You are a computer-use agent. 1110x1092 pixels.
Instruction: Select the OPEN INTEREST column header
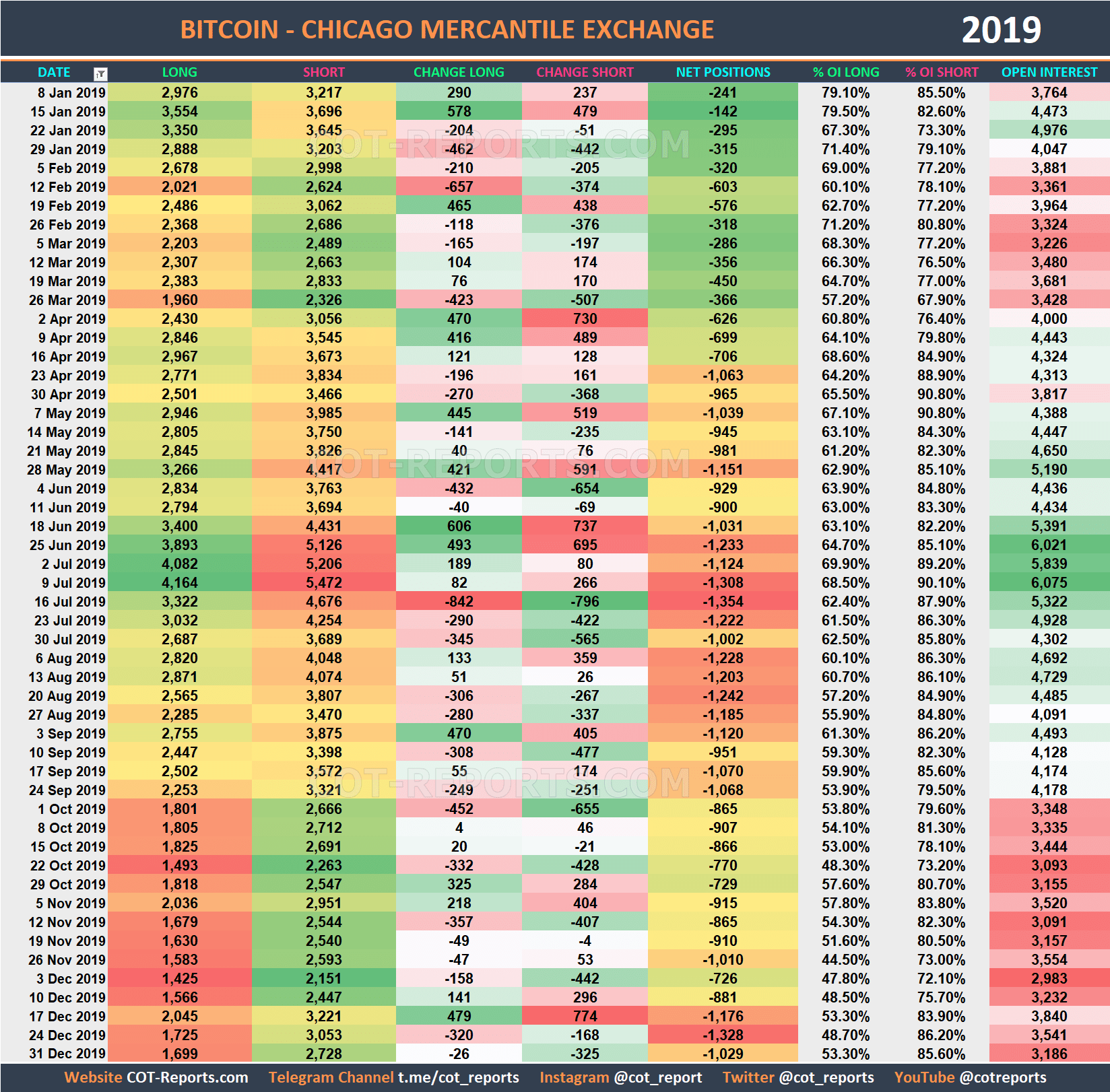1049,72
